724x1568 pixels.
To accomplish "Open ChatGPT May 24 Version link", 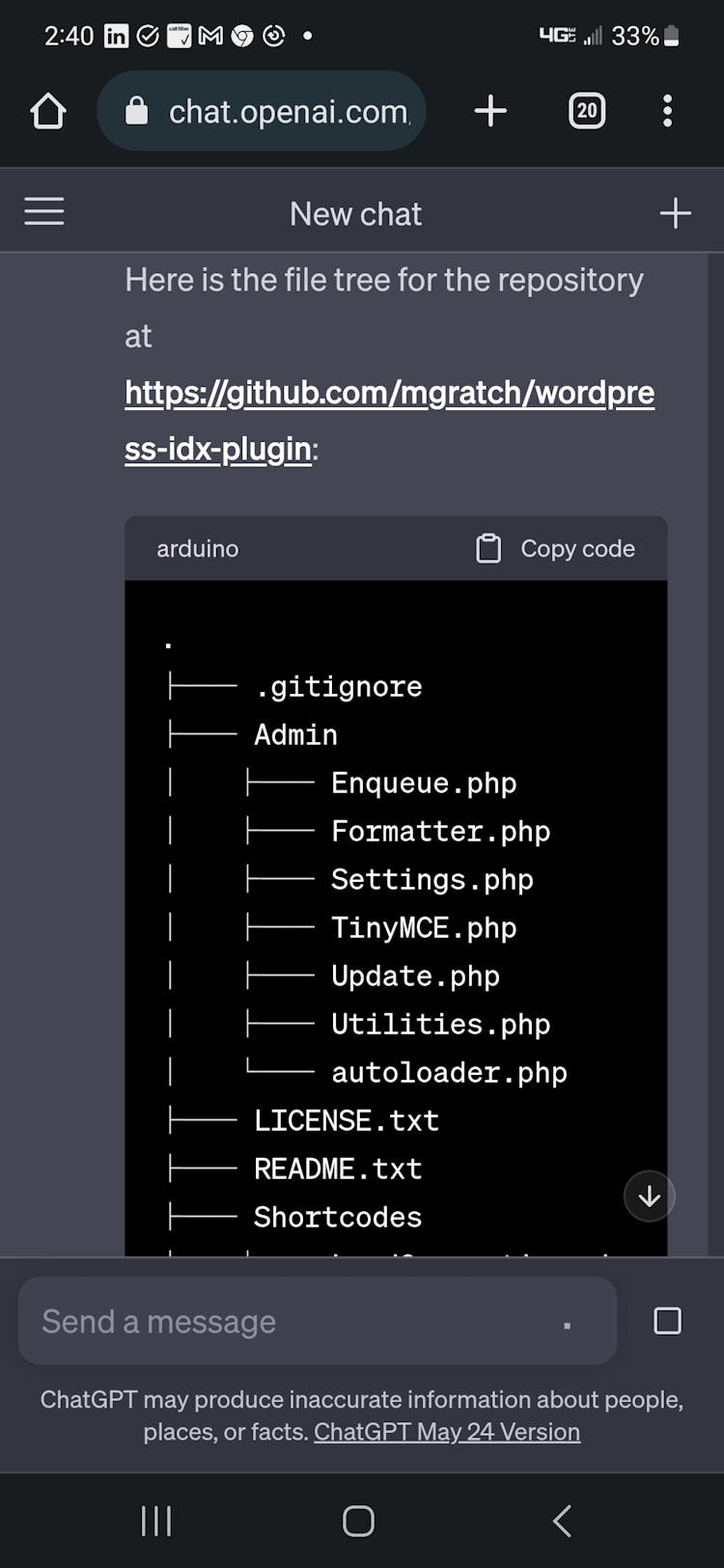I will (447, 1432).
